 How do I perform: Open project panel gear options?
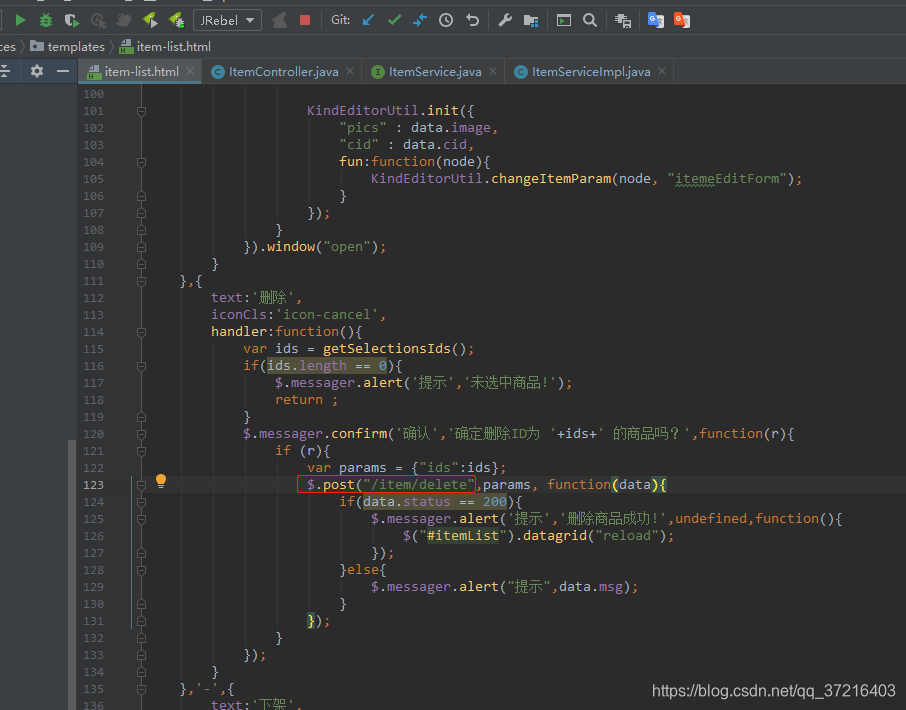(37, 72)
